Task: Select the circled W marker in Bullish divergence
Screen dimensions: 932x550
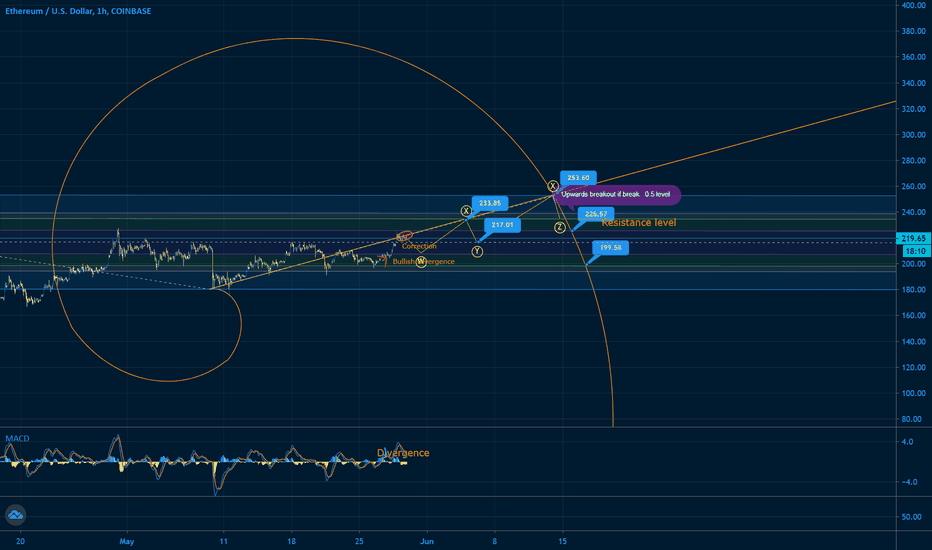Action: [x=421, y=262]
